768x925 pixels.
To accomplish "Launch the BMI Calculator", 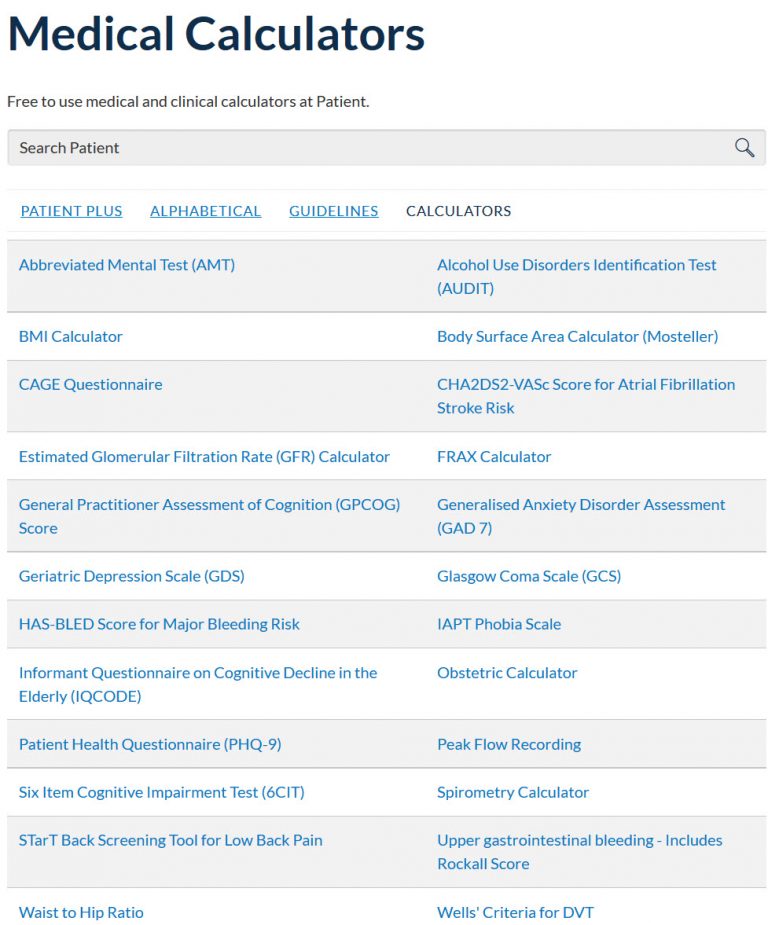I will pos(71,336).
